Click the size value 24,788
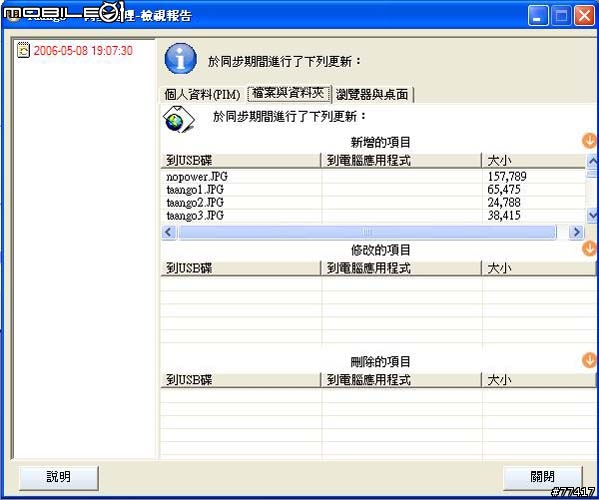 [x=504, y=202]
